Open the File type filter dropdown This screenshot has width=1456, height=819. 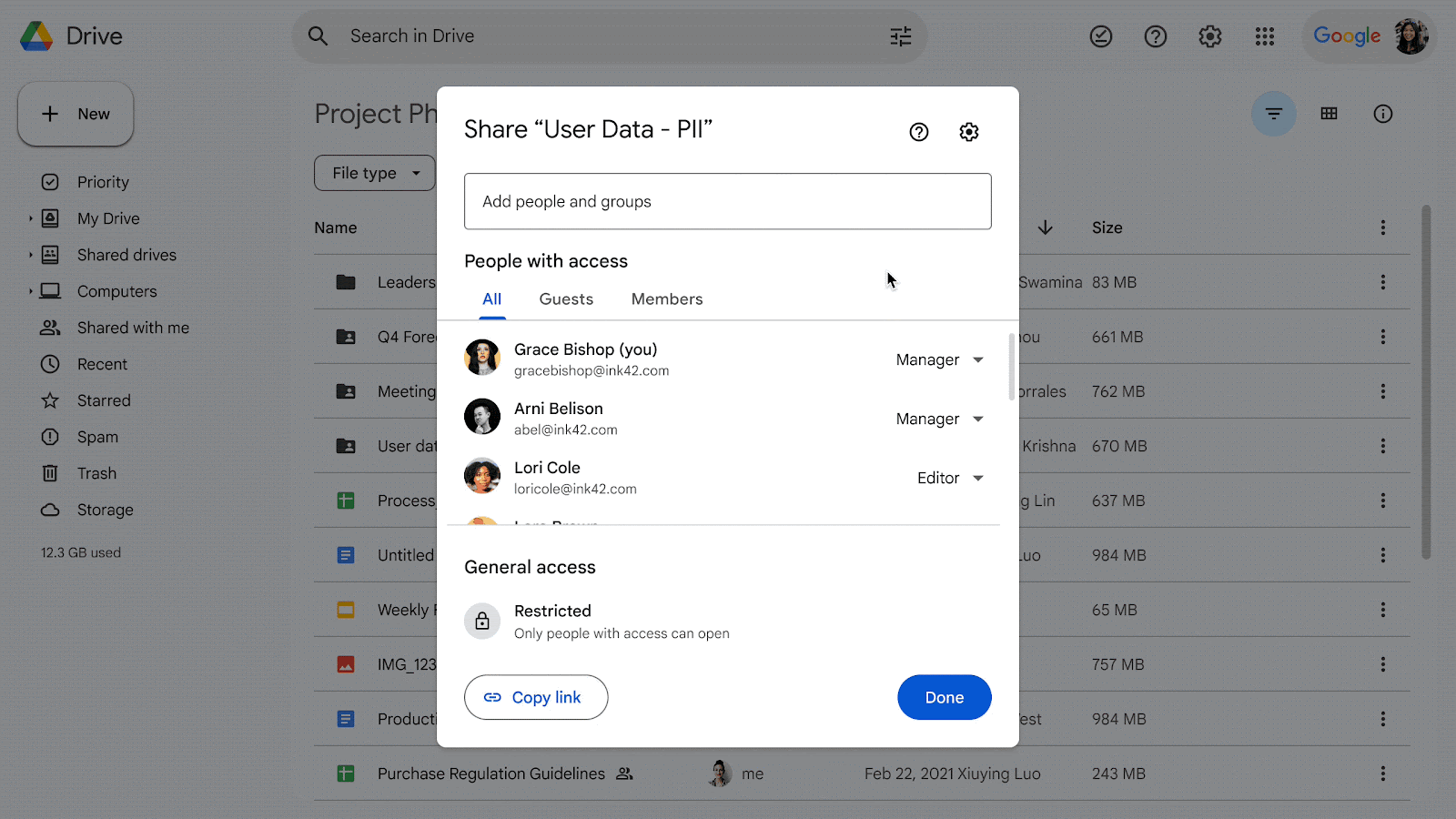[x=373, y=173]
